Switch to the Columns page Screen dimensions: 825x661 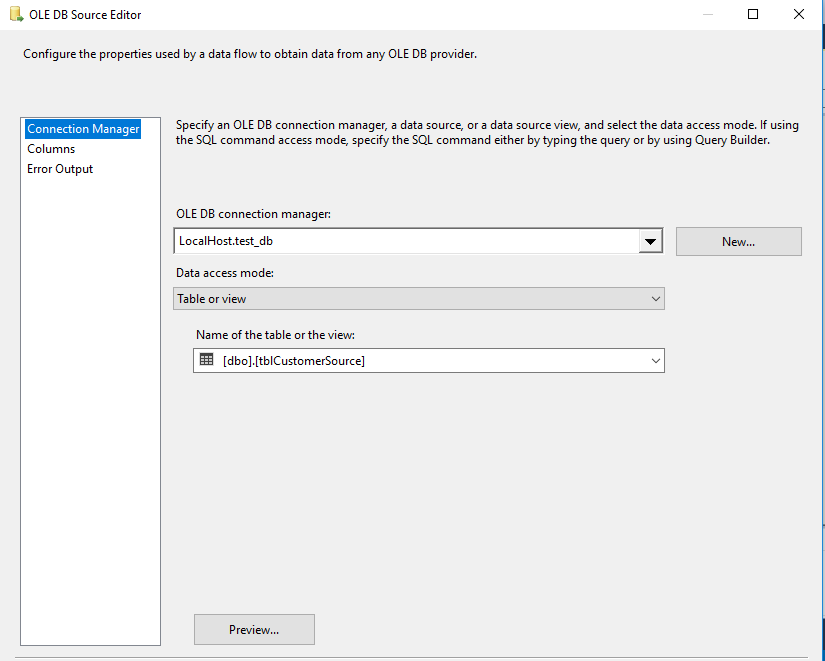51,149
